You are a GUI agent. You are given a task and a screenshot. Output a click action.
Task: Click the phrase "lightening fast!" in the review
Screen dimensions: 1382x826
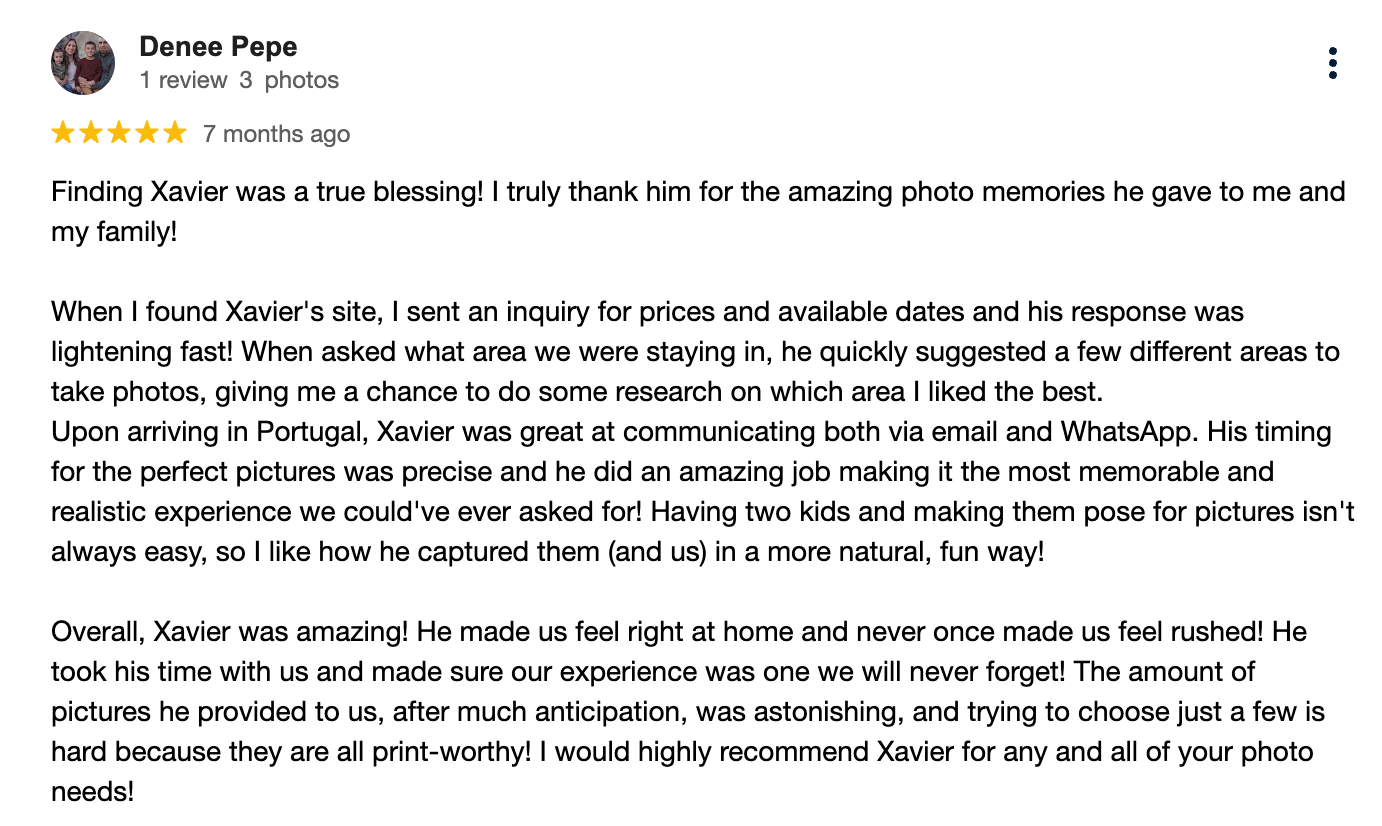pyautogui.click(x=143, y=351)
